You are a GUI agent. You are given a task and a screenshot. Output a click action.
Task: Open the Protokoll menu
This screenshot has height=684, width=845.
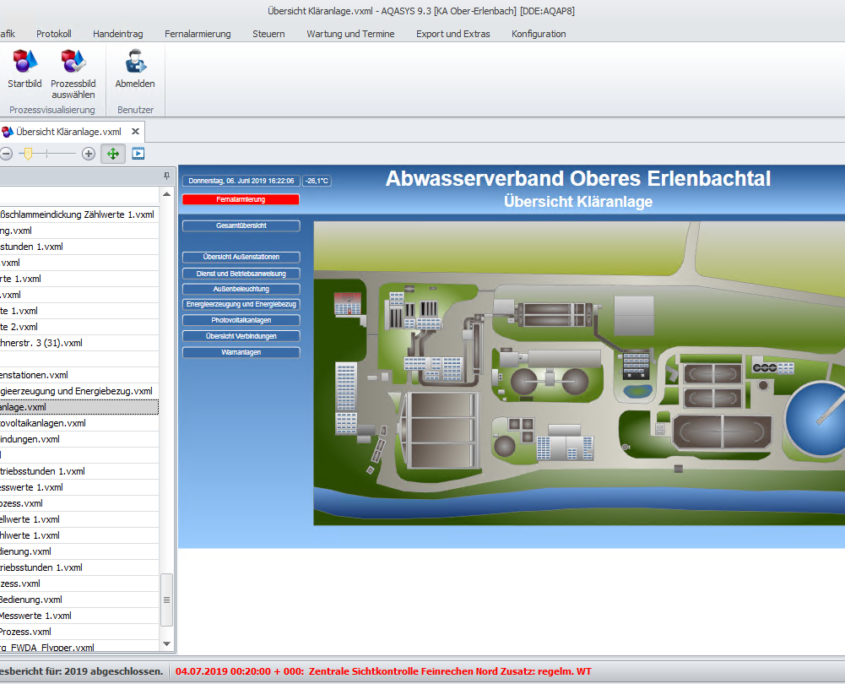tap(54, 33)
